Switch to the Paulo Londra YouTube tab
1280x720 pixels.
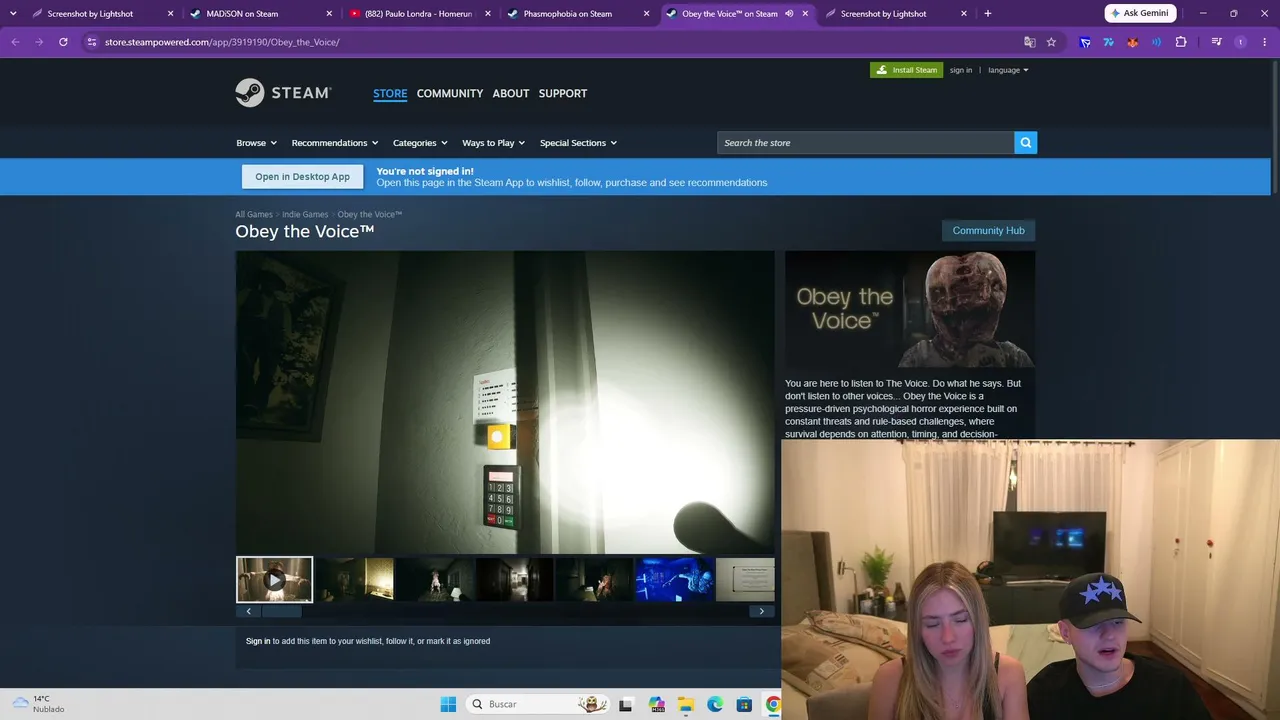419,14
